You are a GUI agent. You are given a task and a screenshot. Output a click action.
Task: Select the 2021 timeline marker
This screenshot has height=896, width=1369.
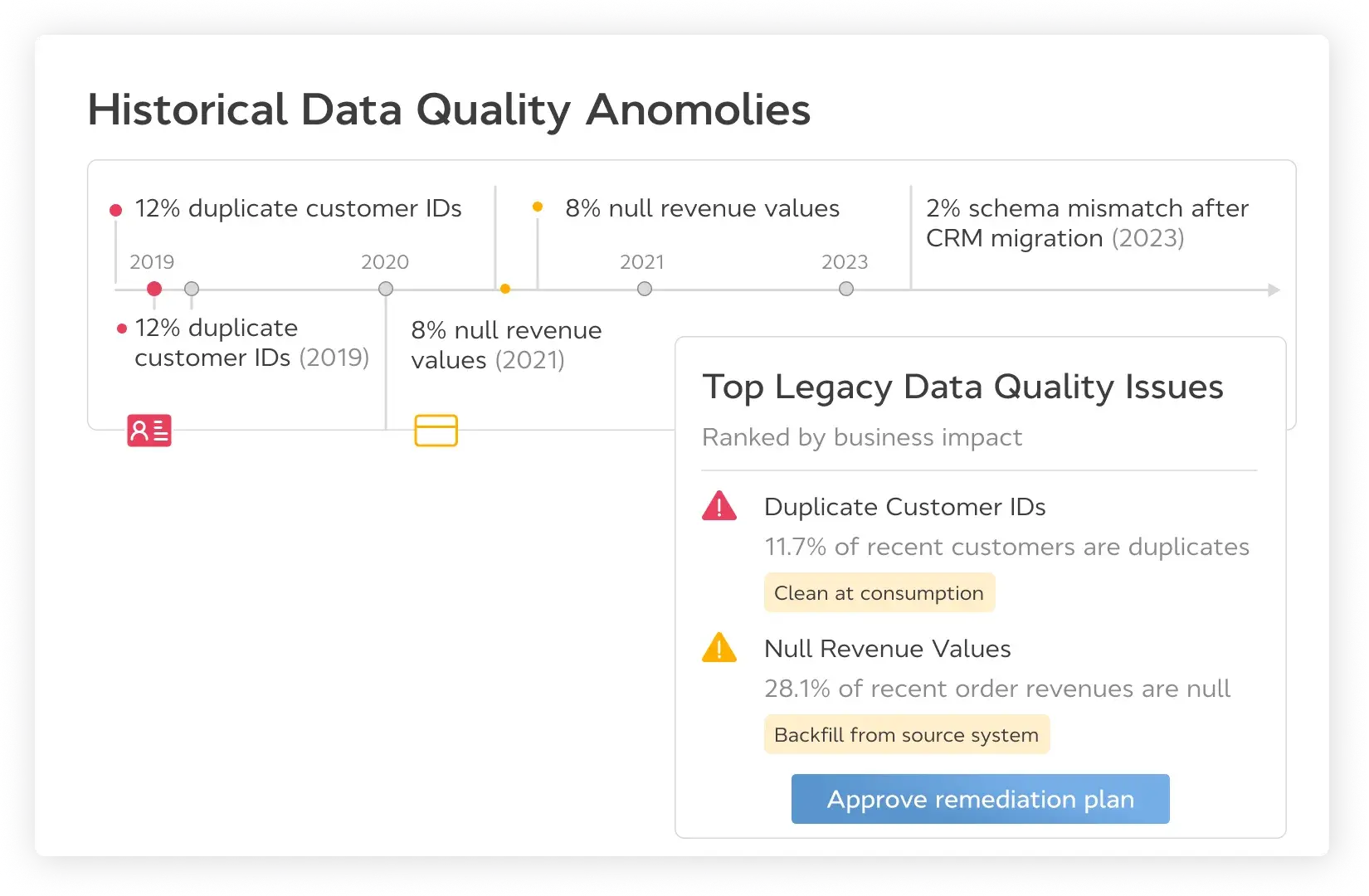point(645,289)
